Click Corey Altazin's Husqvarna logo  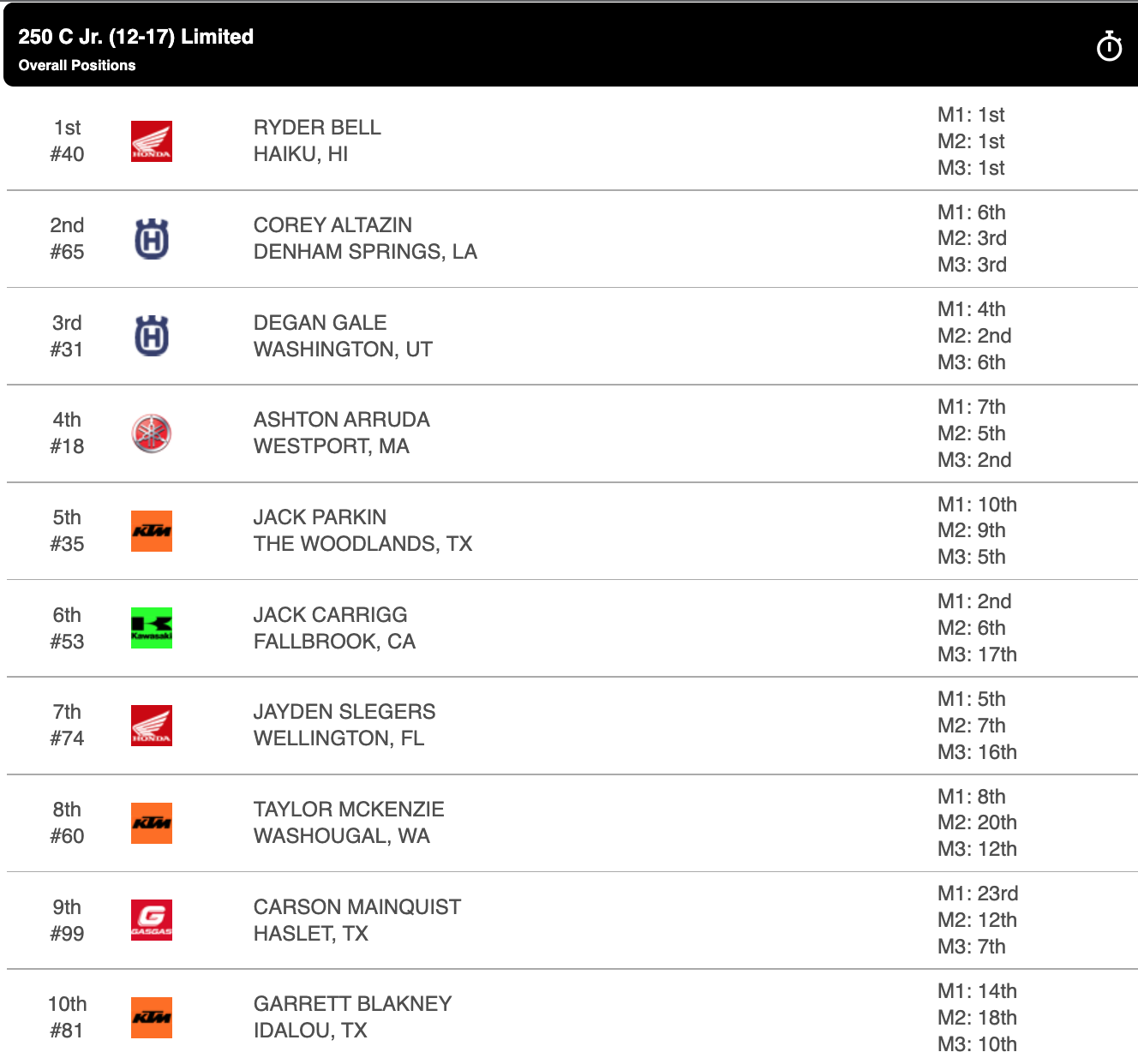click(x=152, y=239)
